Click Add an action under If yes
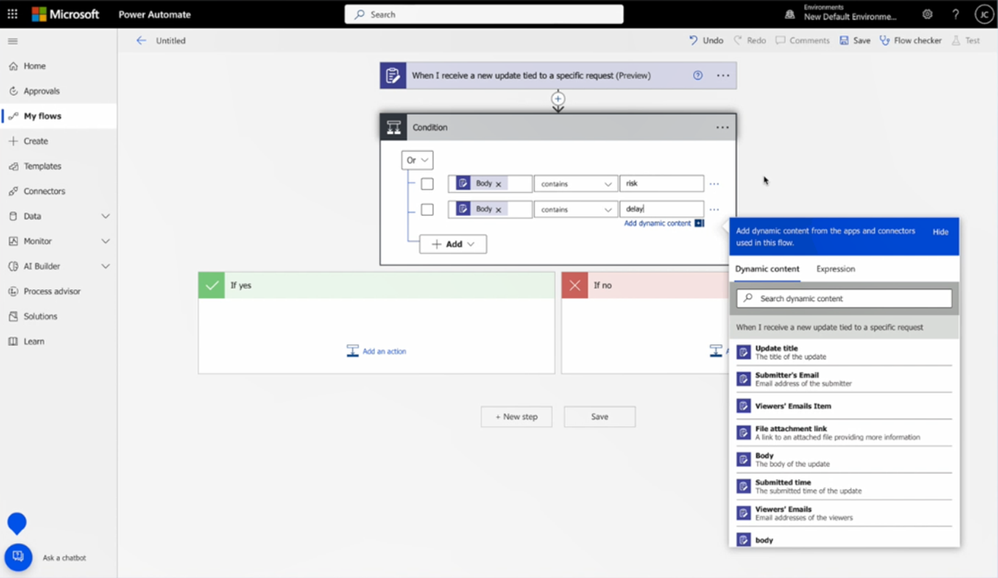This screenshot has width=998, height=578. coord(376,351)
